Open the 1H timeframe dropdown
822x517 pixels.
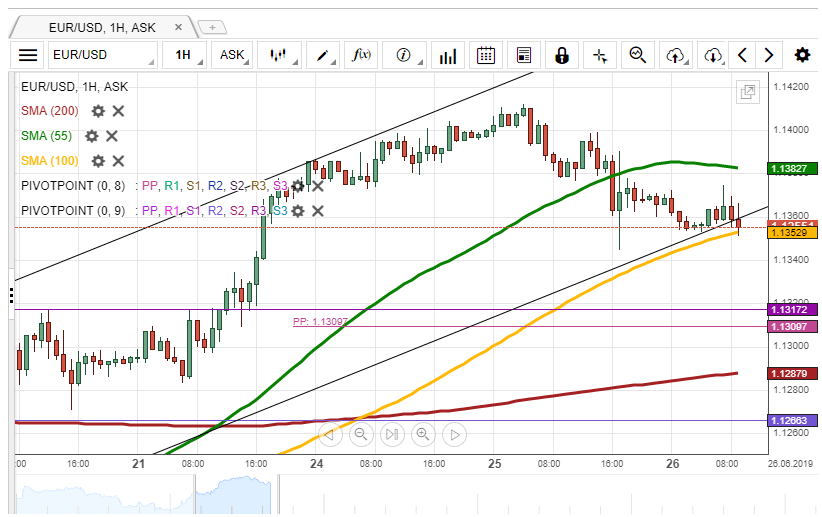click(184, 55)
